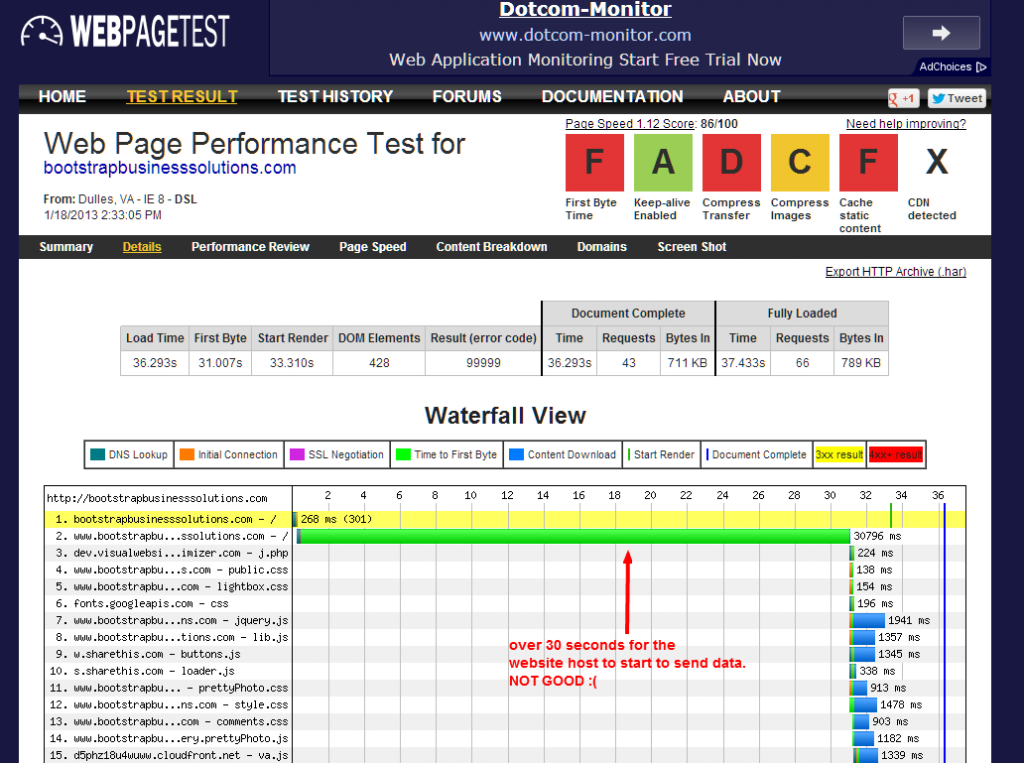
Task: Click the ad arrow button
Action: [x=941, y=33]
